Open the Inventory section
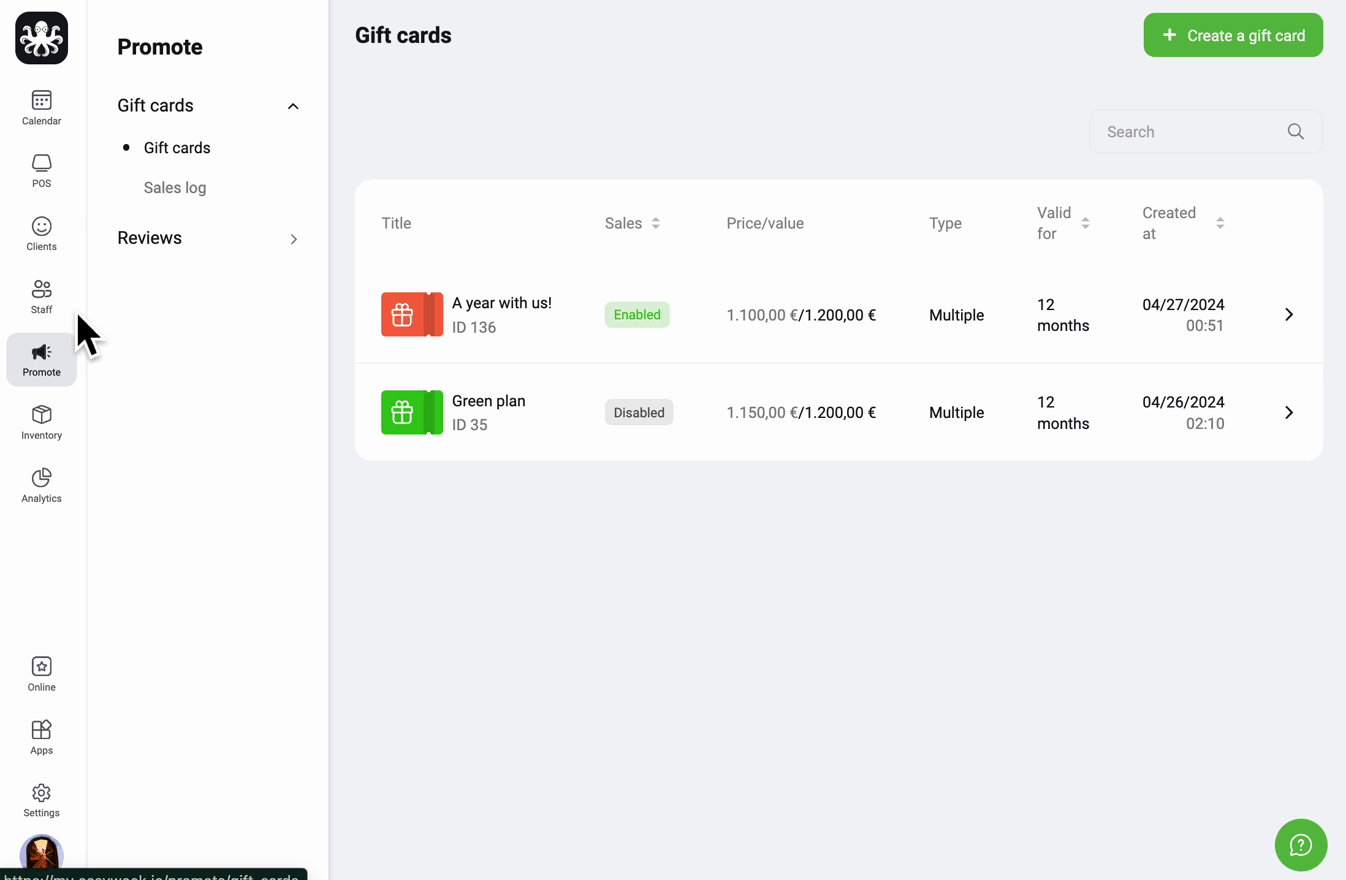 (41, 422)
